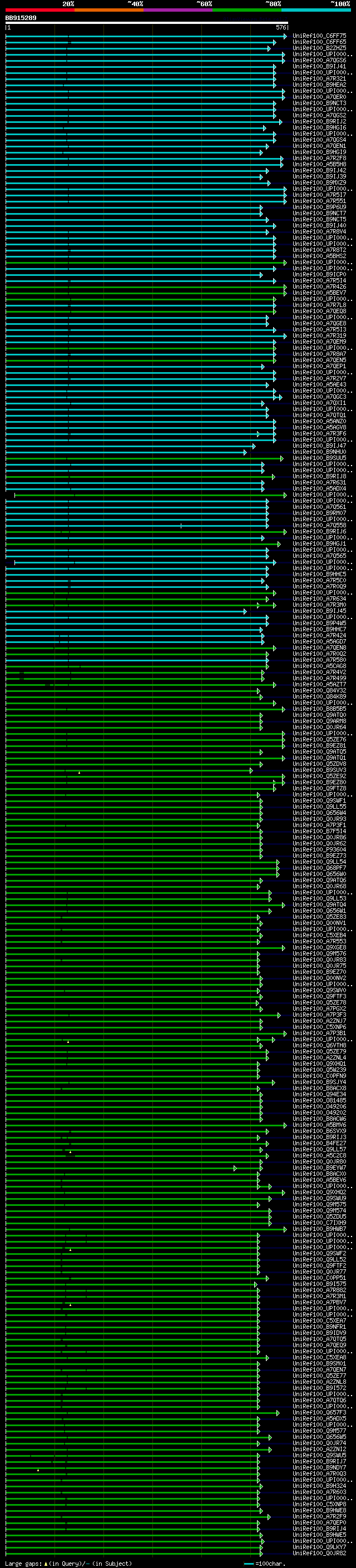Click the alignment bar for UniRef100_A7R2F8
This screenshot has height=1568, width=356.
[144, 159]
